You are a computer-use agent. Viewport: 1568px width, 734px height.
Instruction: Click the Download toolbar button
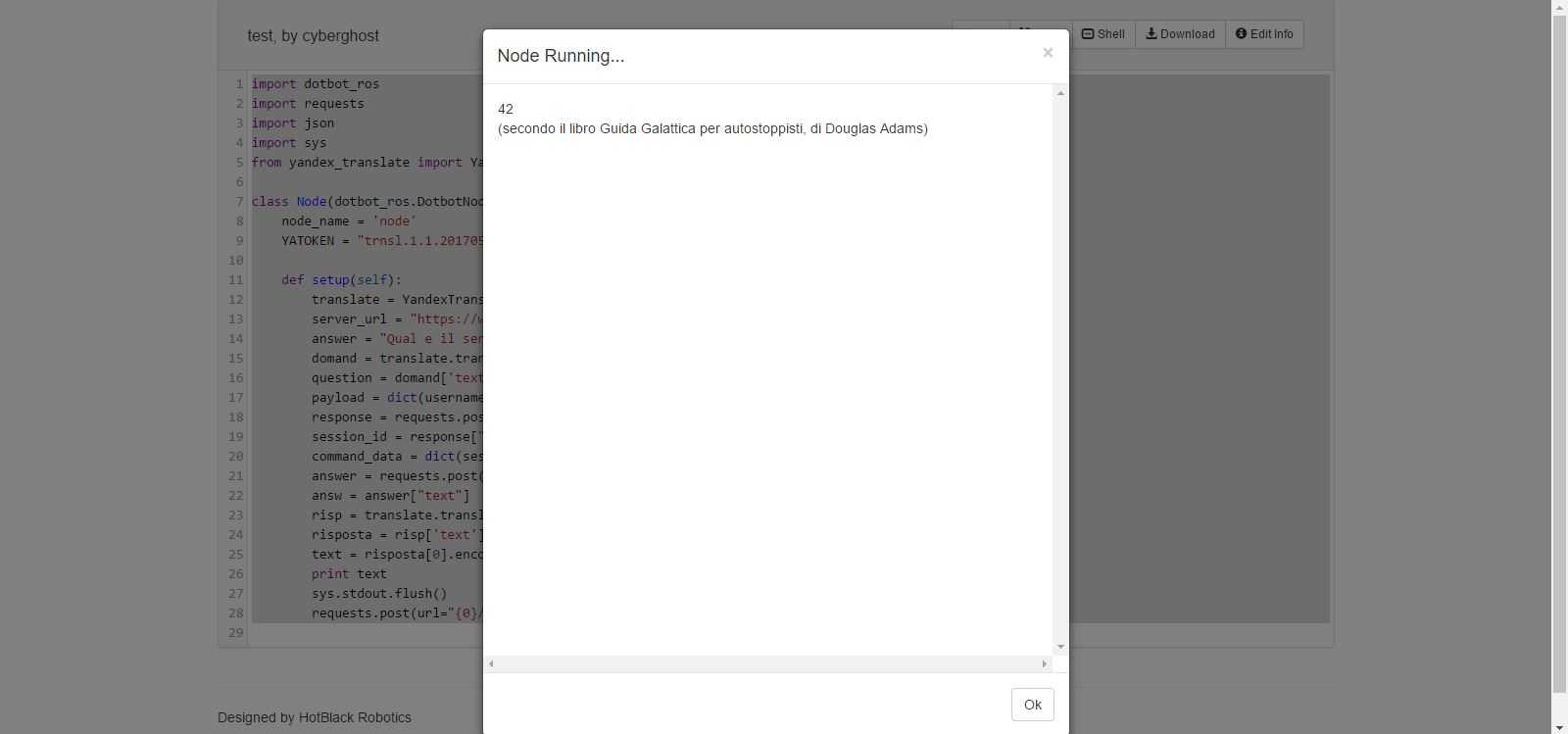pos(1180,34)
